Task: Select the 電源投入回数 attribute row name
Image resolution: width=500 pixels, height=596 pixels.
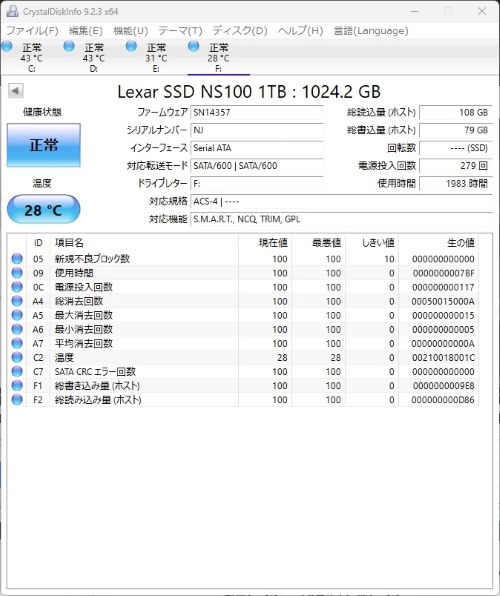Action: click(x=84, y=287)
